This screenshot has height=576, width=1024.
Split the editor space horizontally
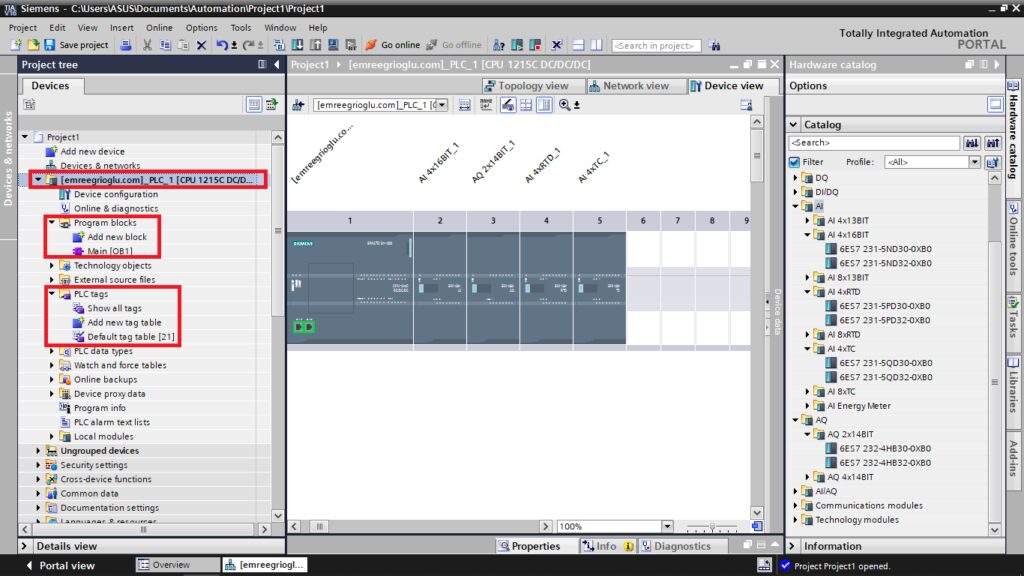click(578, 45)
